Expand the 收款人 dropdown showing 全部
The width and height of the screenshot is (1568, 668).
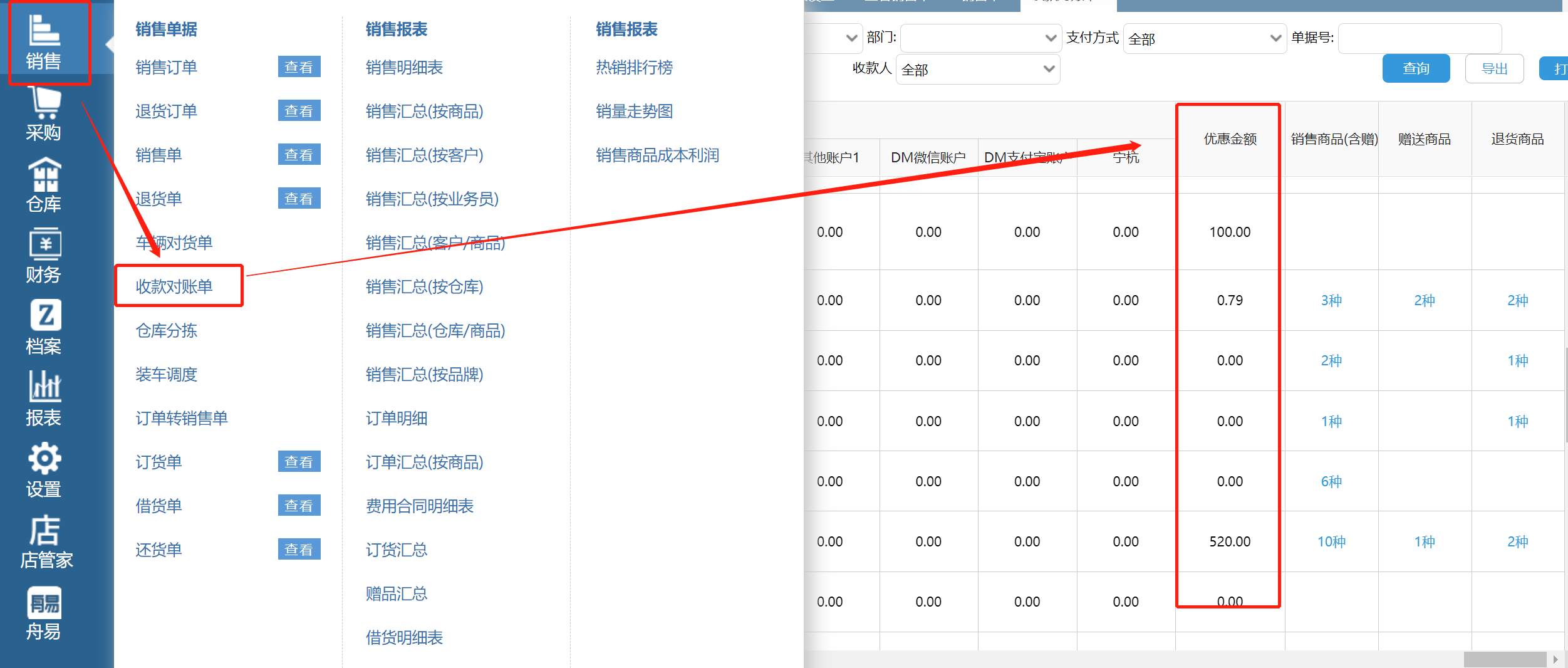pyautogui.click(x=978, y=69)
